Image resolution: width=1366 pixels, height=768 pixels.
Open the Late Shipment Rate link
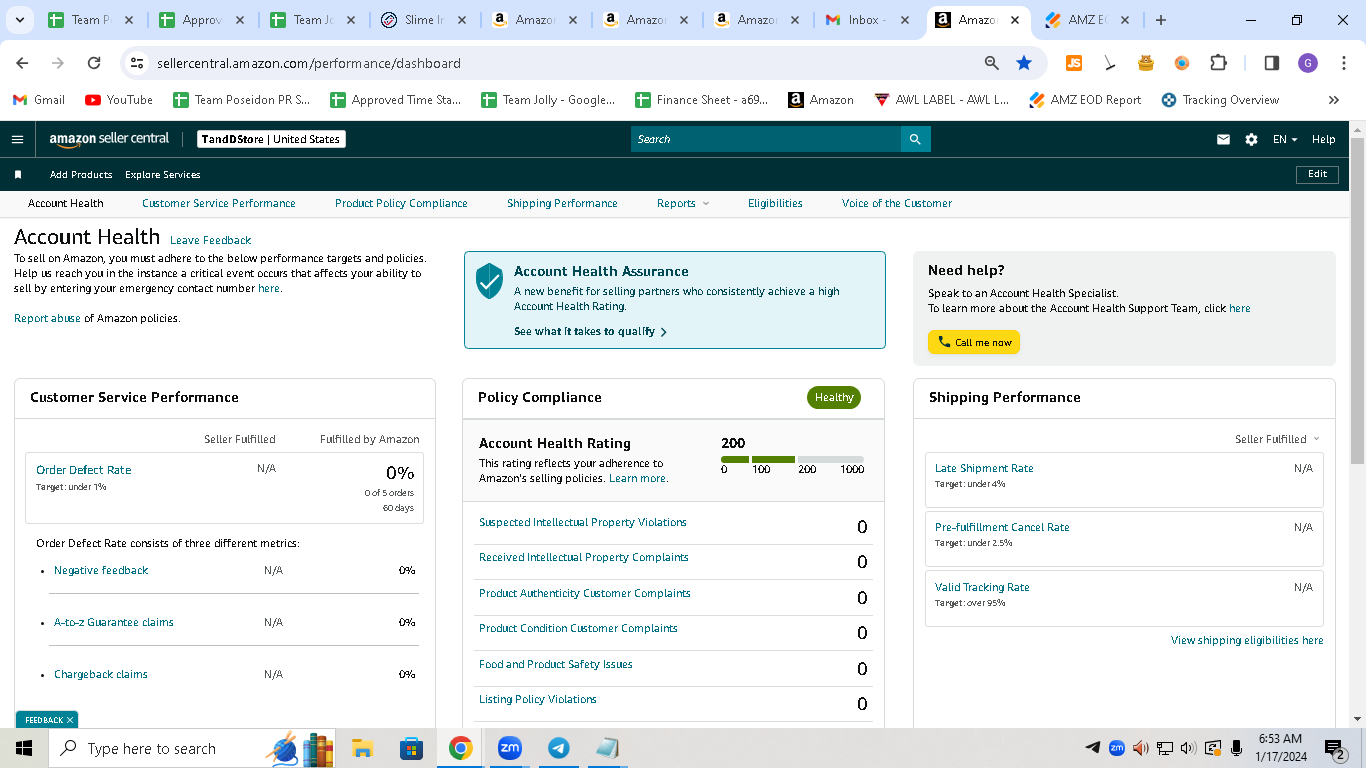(x=984, y=468)
